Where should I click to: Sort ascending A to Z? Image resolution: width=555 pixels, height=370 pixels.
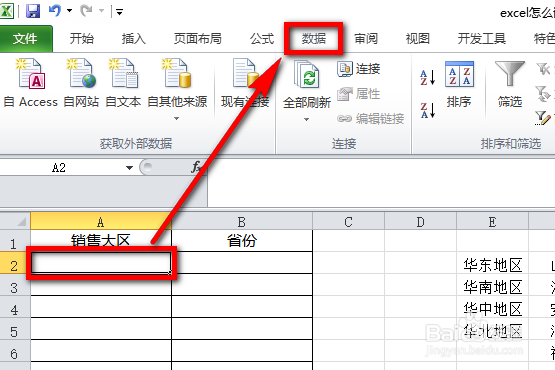(428, 78)
